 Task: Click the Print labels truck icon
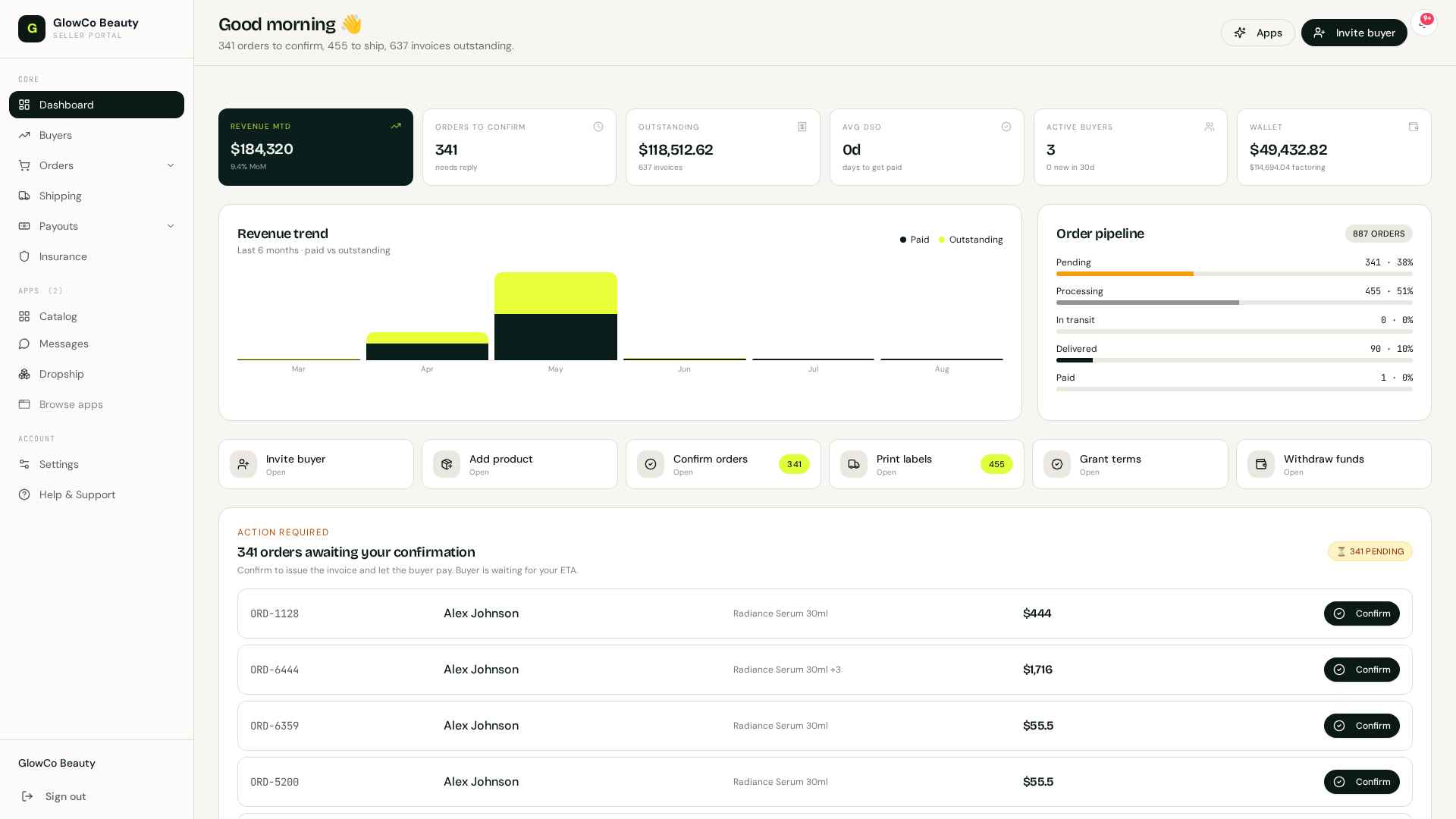(854, 464)
